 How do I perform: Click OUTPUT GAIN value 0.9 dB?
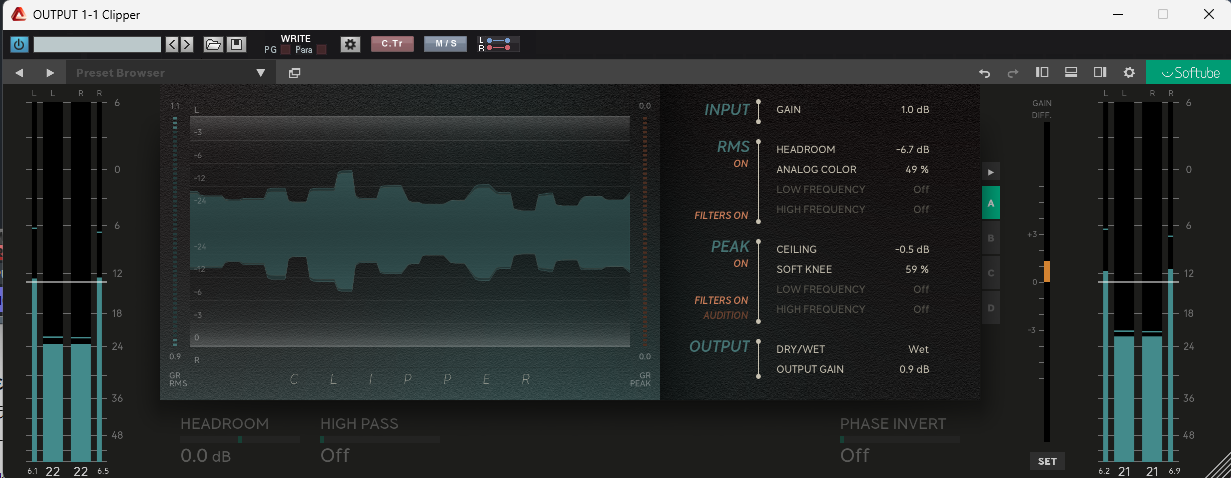tap(914, 370)
